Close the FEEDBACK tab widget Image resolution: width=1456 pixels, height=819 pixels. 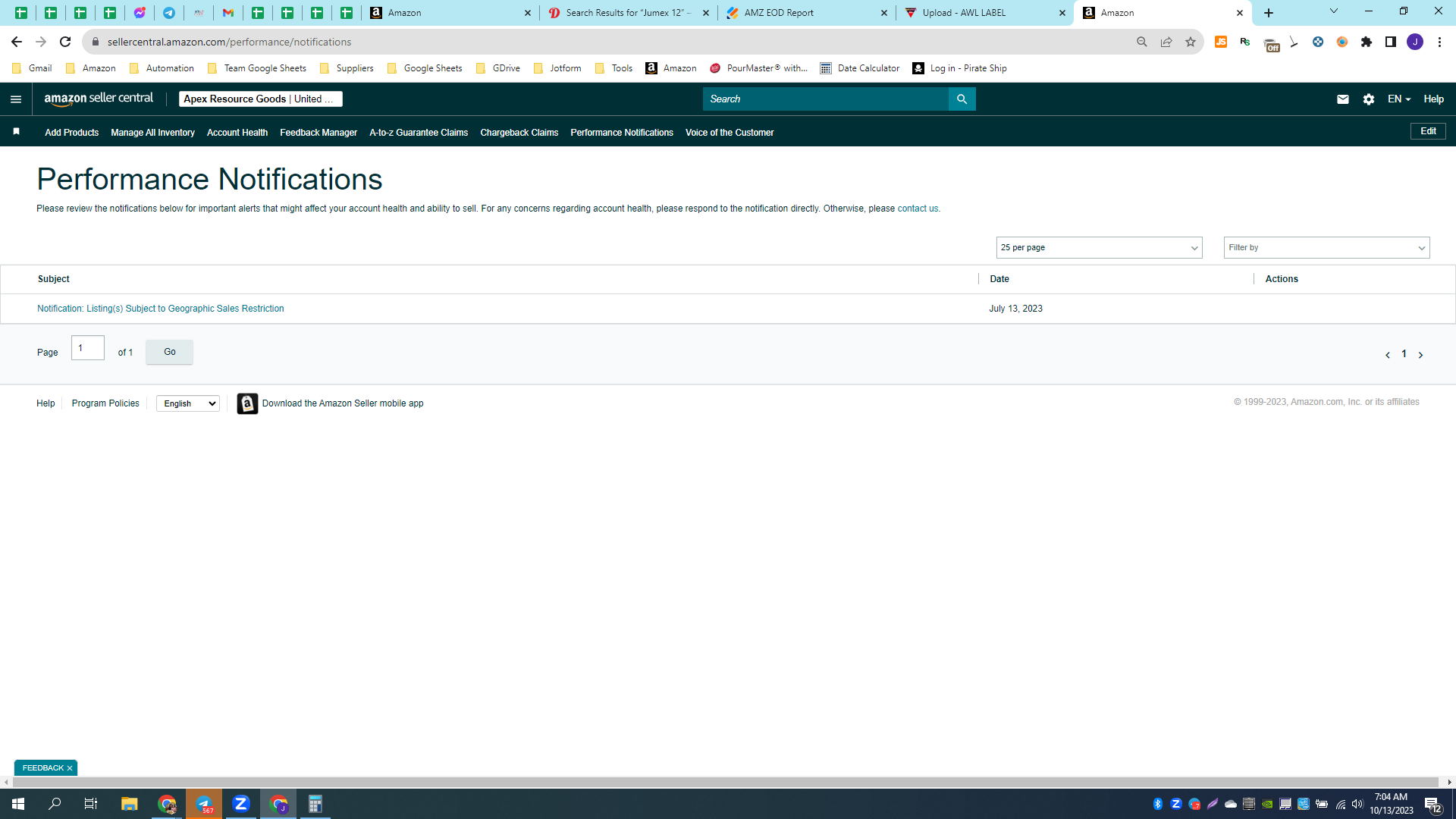tap(70, 768)
